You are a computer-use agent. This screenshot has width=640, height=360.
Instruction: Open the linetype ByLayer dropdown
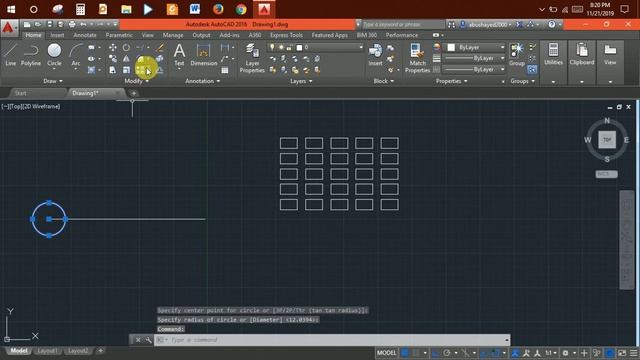pyautogui.click(x=474, y=70)
